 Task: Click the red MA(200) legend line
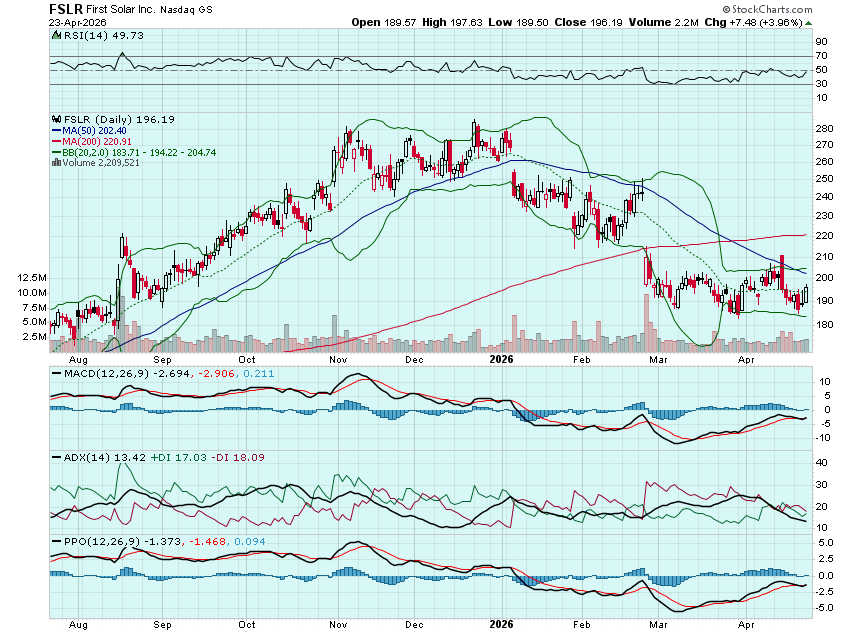tap(56, 141)
